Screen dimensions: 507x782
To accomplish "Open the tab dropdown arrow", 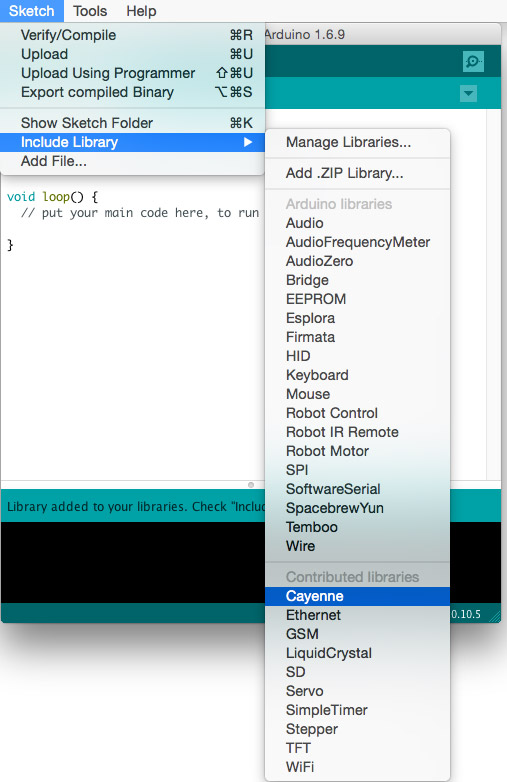I will [x=468, y=93].
